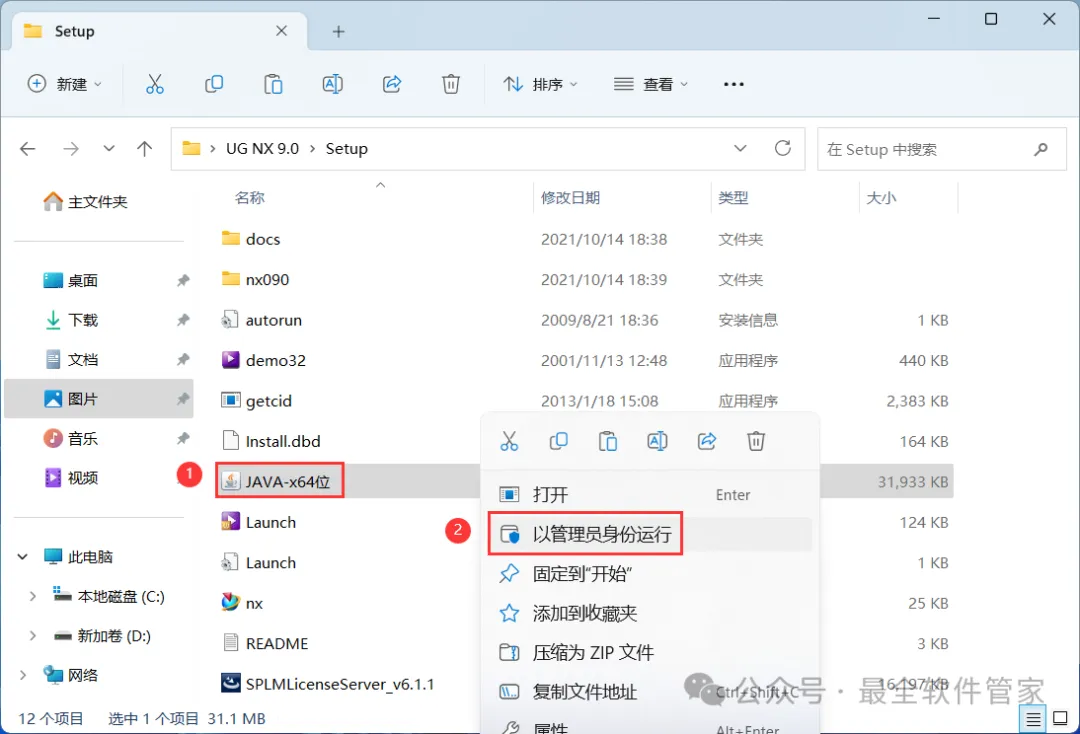The width and height of the screenshot is (1080, 734).
Task: Open recent locations chevron dropdown
Action: point(109,149)
